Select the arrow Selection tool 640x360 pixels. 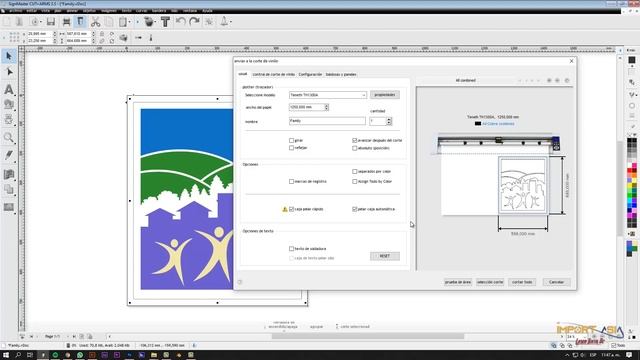(x=9, y=56)
